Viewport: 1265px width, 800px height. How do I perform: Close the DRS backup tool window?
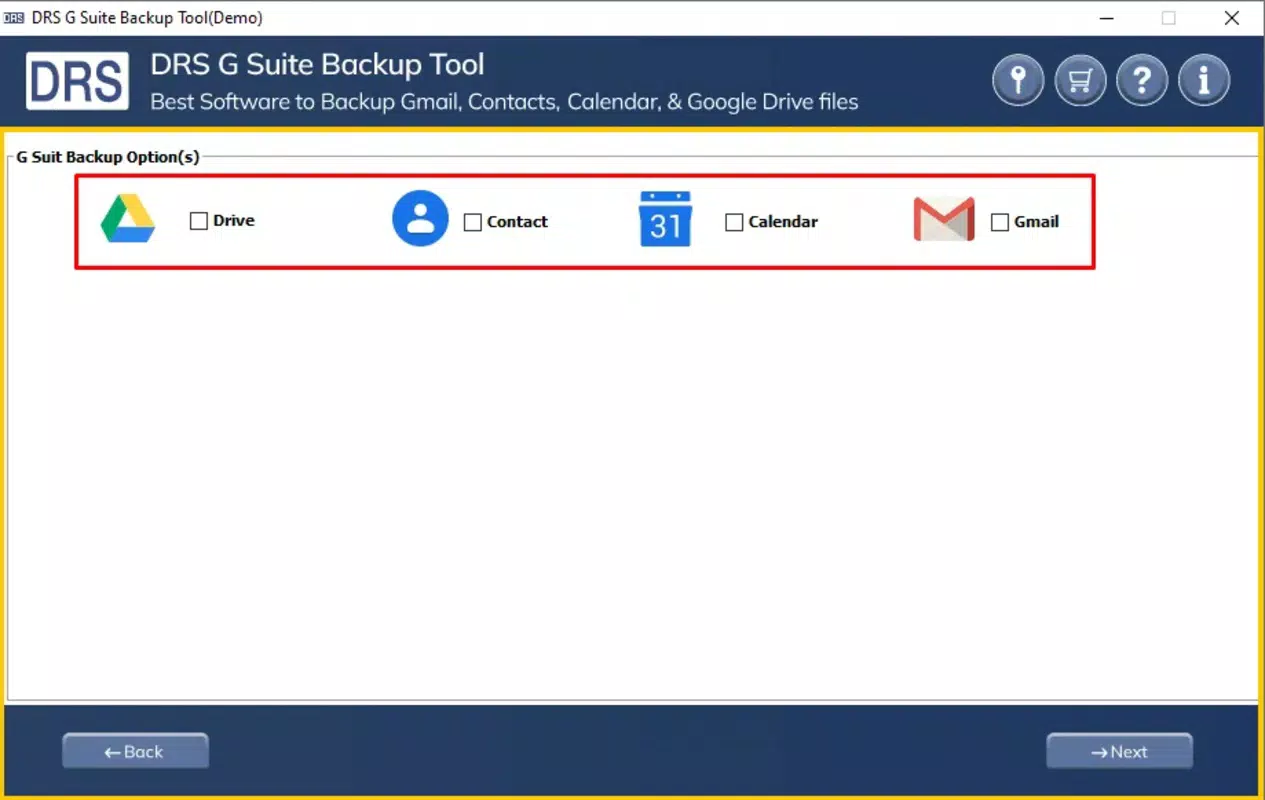(x=1232, y=18)
